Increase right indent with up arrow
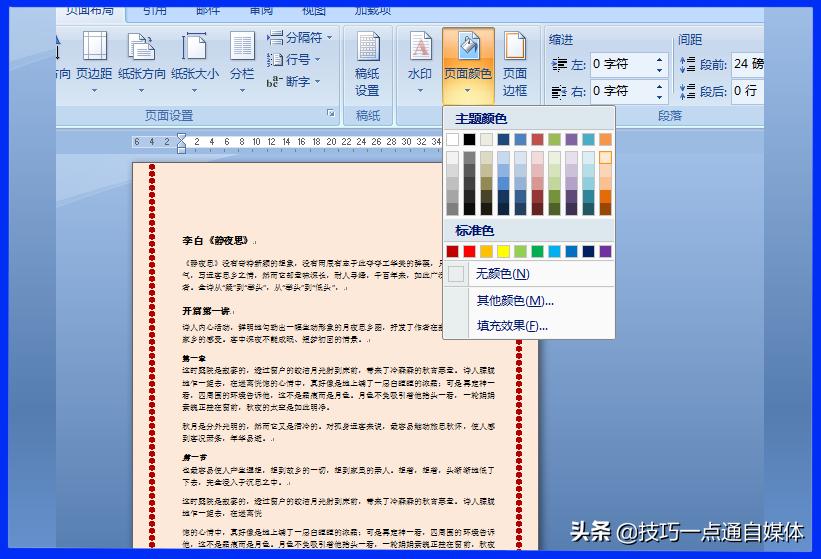This screenshot has height=559, width=821. (660, 86)
